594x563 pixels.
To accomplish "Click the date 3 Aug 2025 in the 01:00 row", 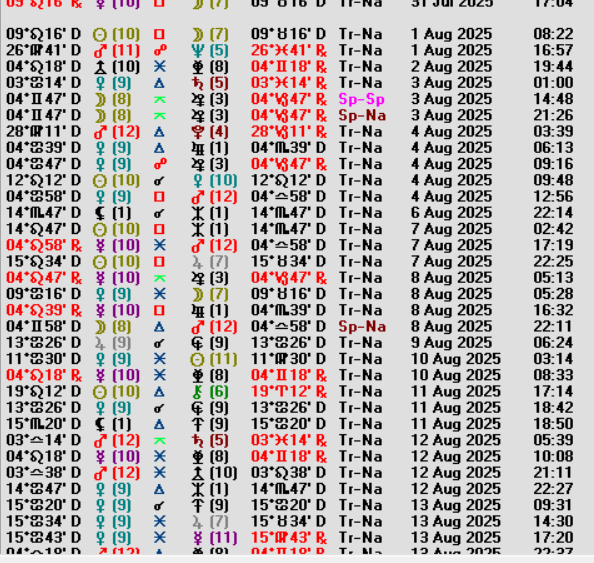I will (x=452, y=83).
